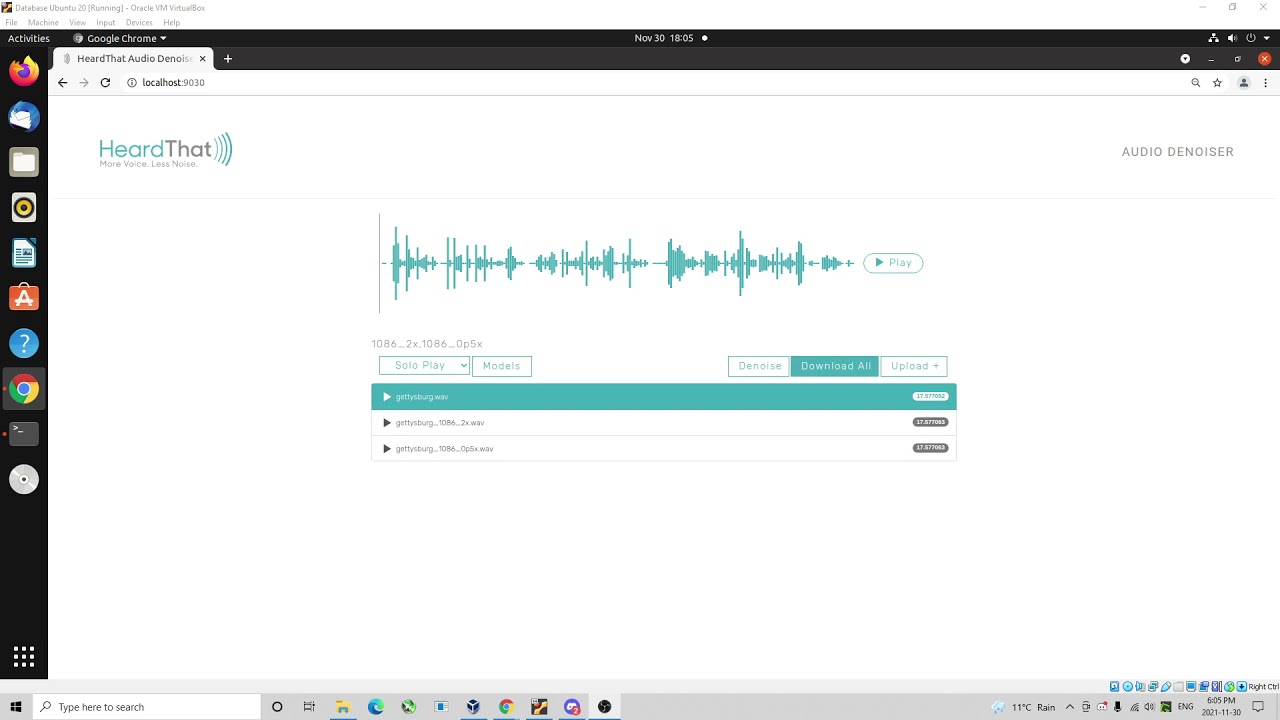Show hidden Windows tray icons
This screenshot has height=720, width=1280.
click(x=1070, y=707)
